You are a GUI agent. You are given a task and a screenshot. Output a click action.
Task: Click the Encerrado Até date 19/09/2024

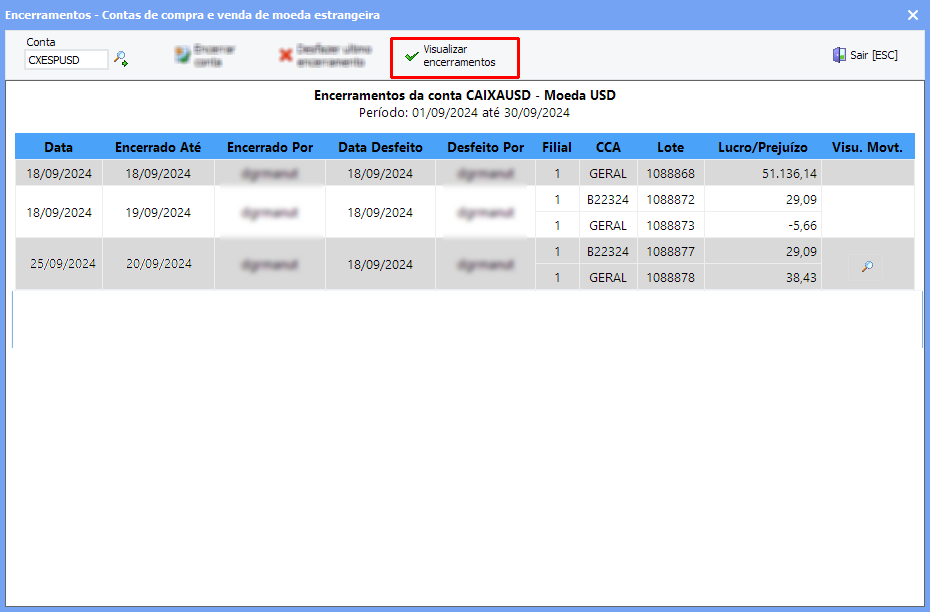click(158, 213)
